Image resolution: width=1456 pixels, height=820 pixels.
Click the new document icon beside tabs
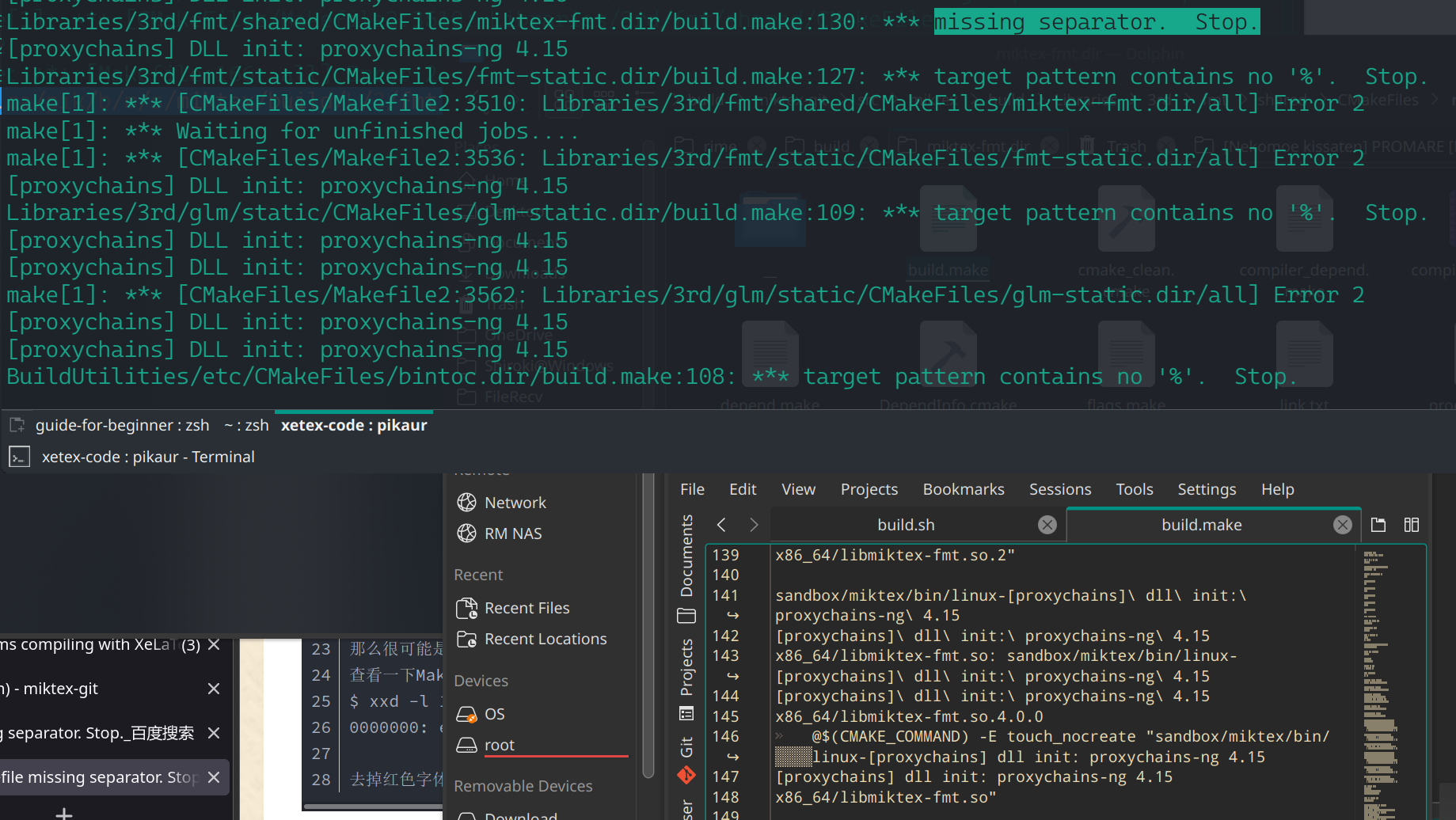click(x=1378, y=525)
